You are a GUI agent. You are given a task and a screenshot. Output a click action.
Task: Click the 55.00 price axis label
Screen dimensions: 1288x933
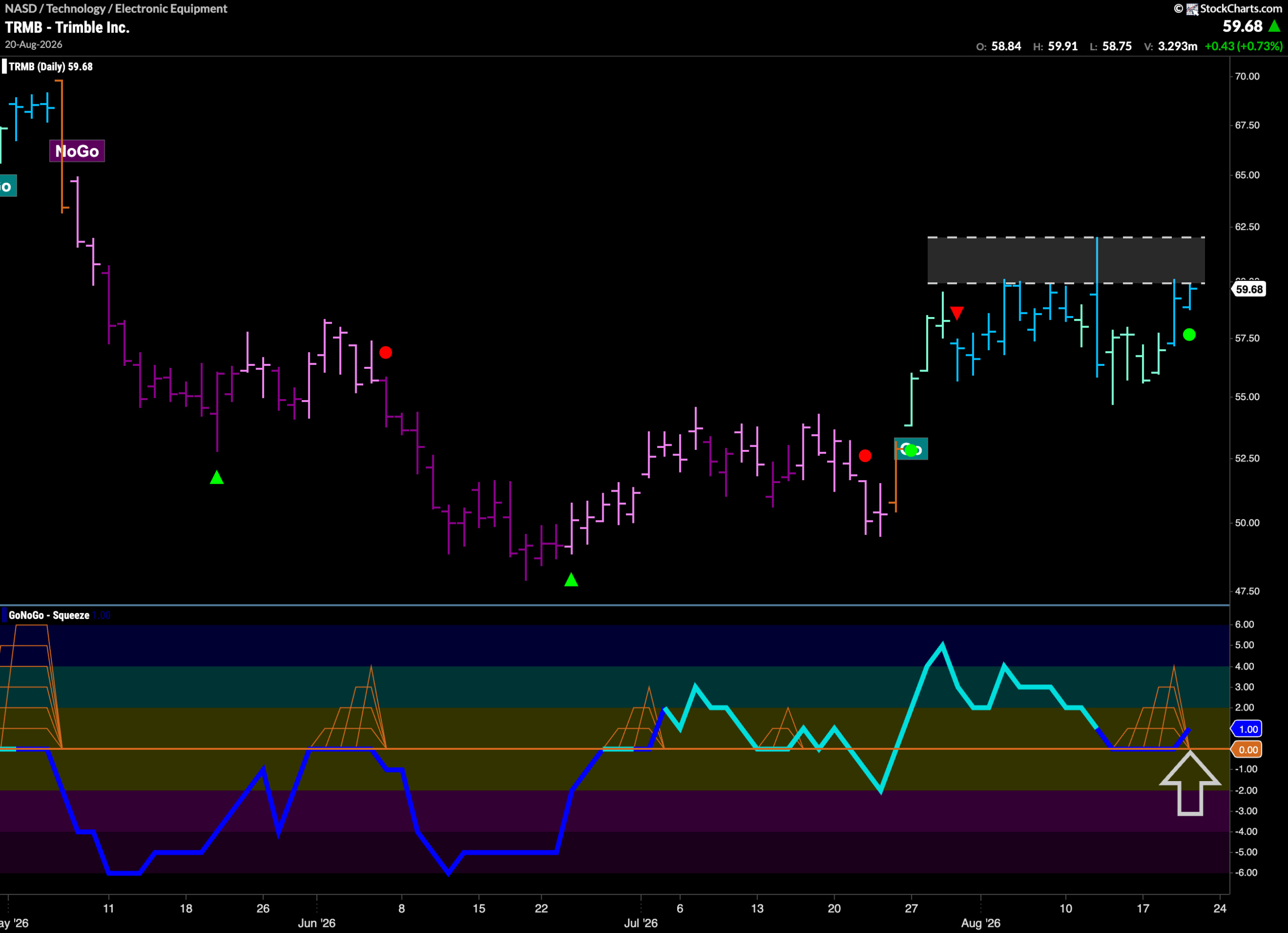click(x=1247, y=397)
